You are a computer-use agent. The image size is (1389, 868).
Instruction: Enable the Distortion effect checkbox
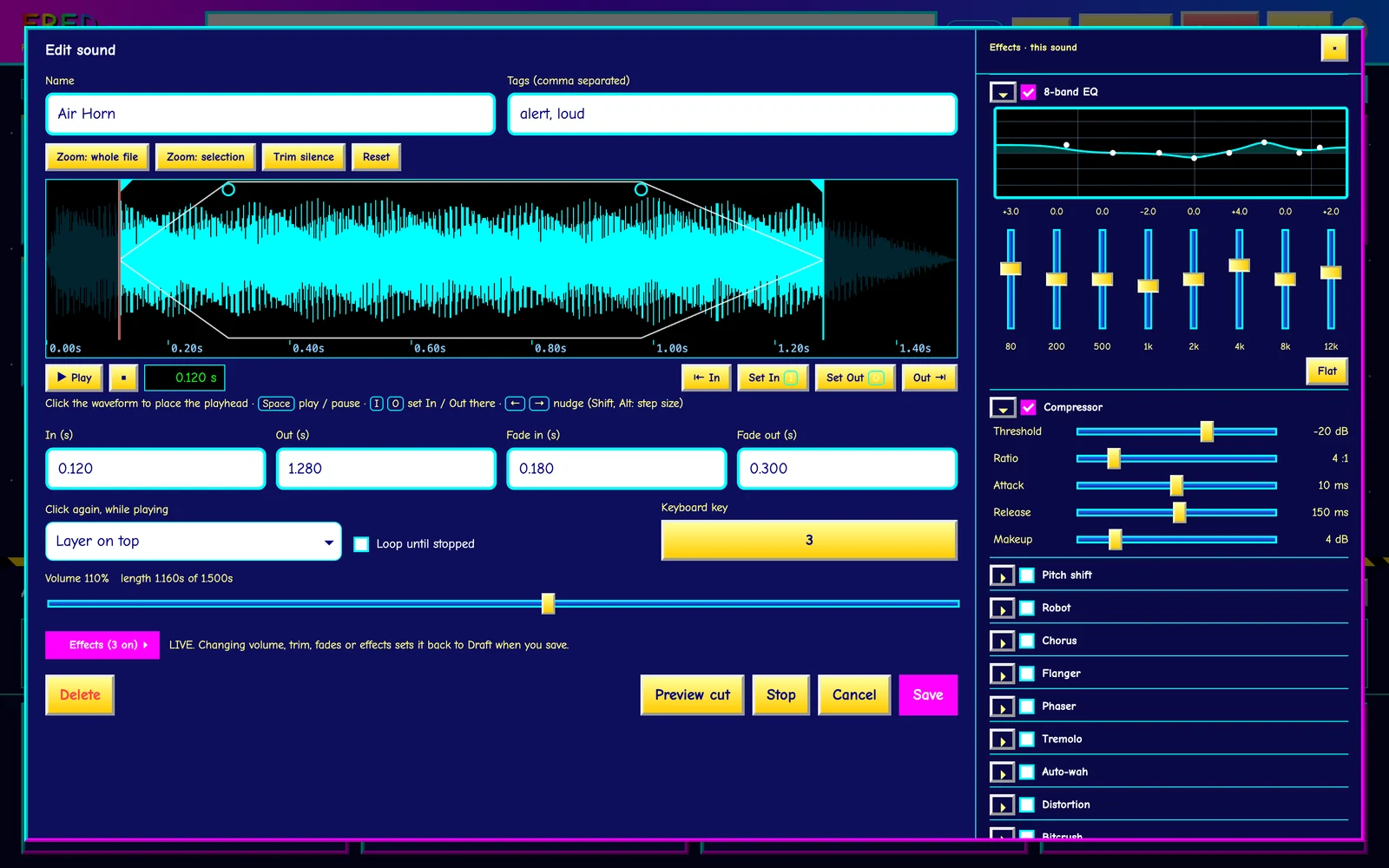tap(1027, 805)
